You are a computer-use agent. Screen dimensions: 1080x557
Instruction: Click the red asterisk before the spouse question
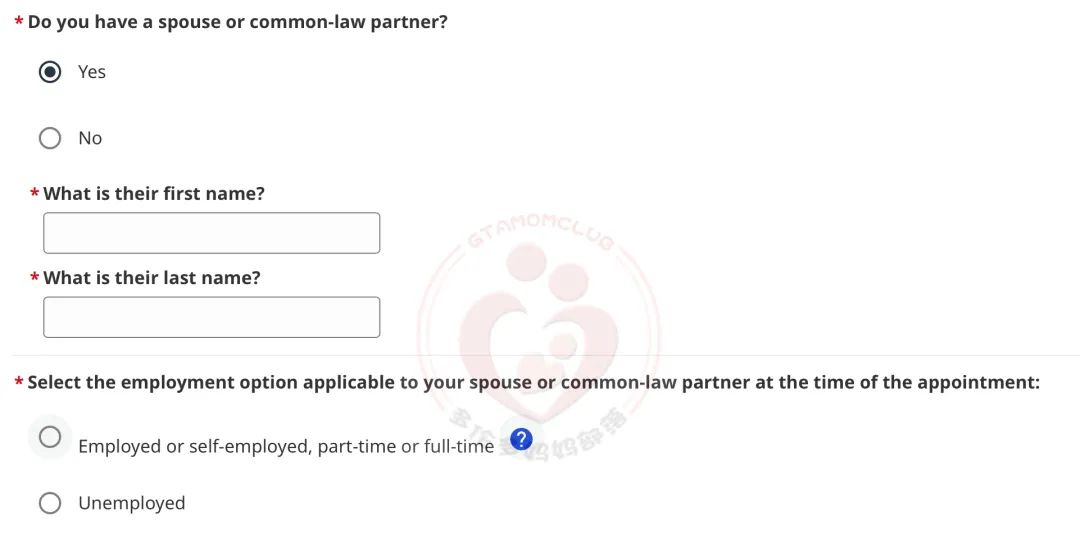coord(19,23)
